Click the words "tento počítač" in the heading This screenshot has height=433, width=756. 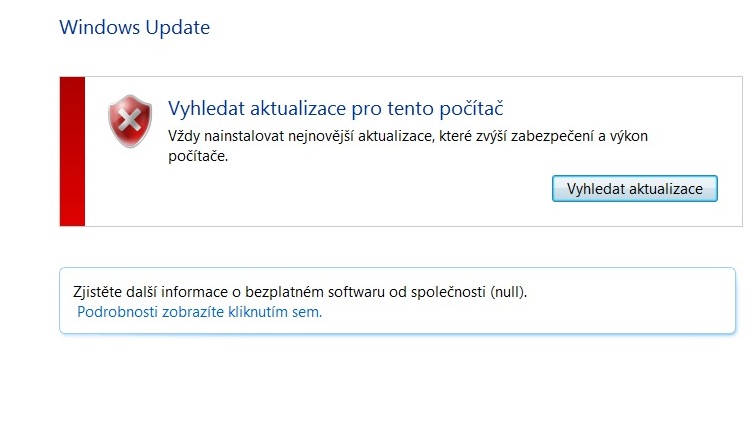[x=456, y=108]
